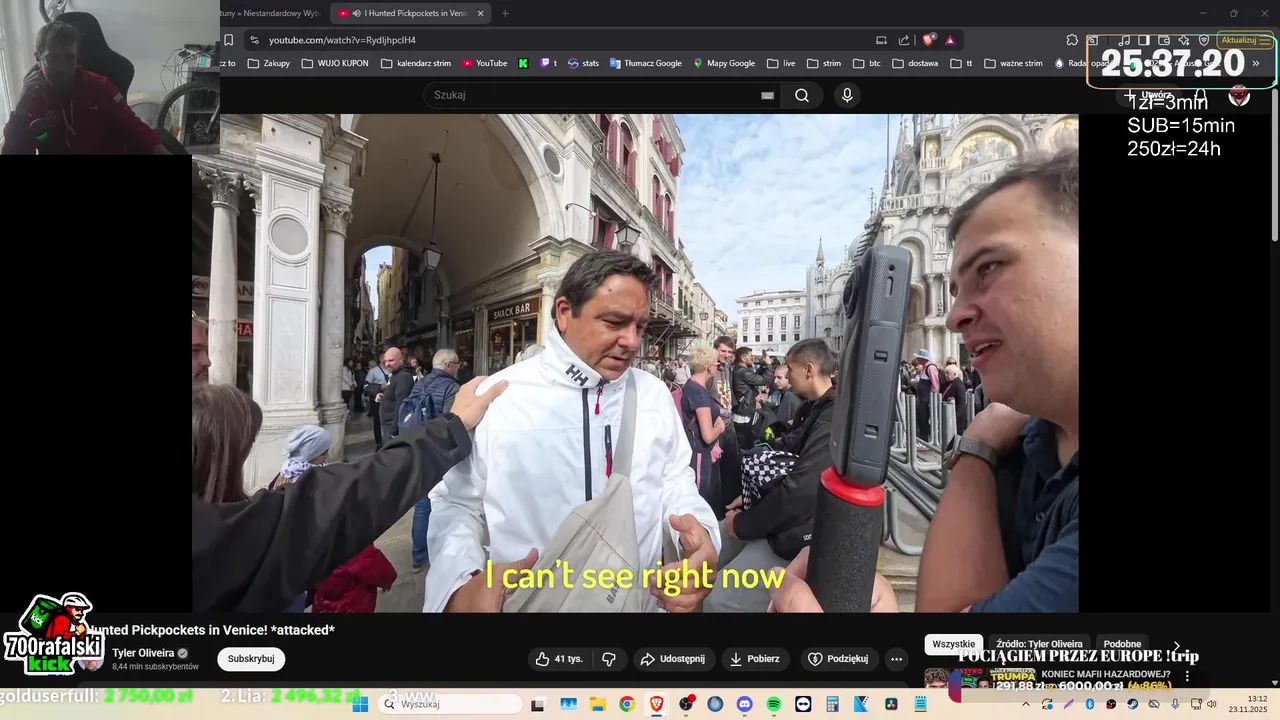1280x720 pixels.
Task: Click the youtube.com address bar
Action: (x=560, y=40)
